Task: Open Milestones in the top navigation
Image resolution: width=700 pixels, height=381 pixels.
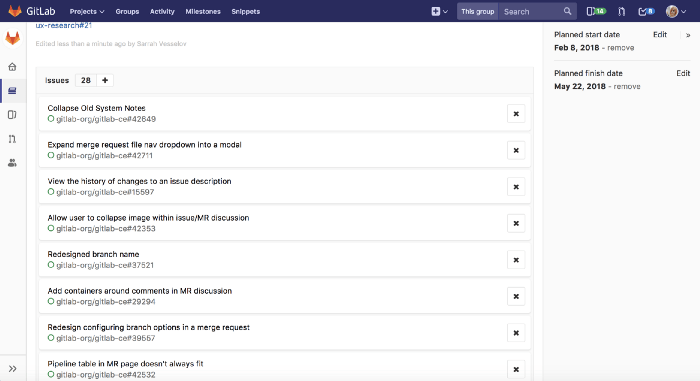Action: point(203,12)
